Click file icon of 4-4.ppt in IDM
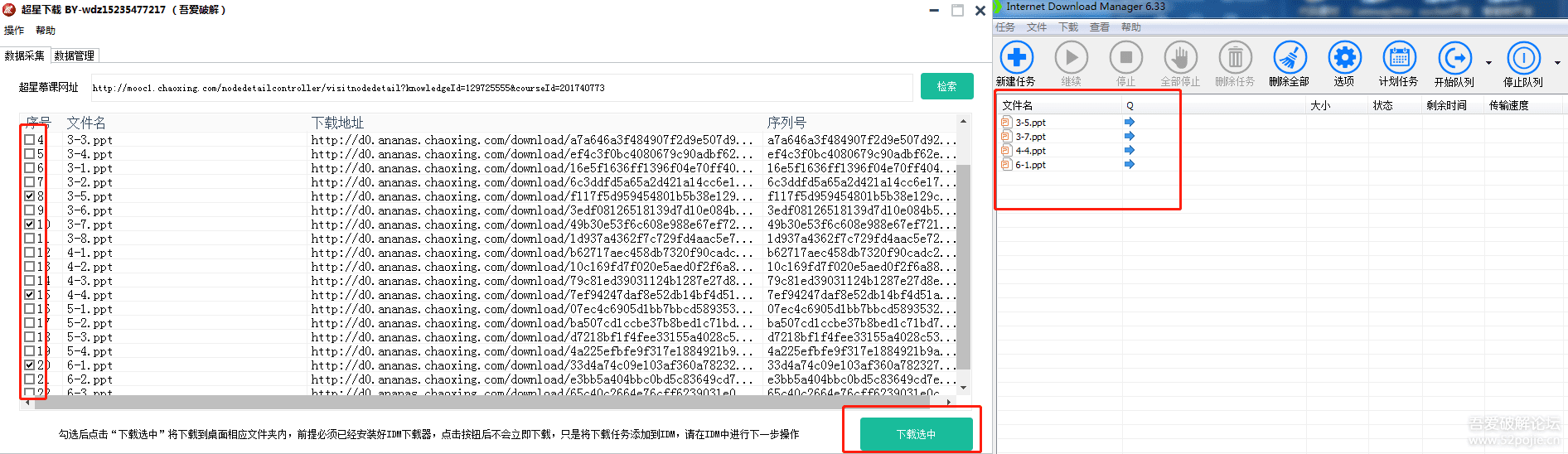This screenshot has height=454, width=1568. (x=1006, y=150)
